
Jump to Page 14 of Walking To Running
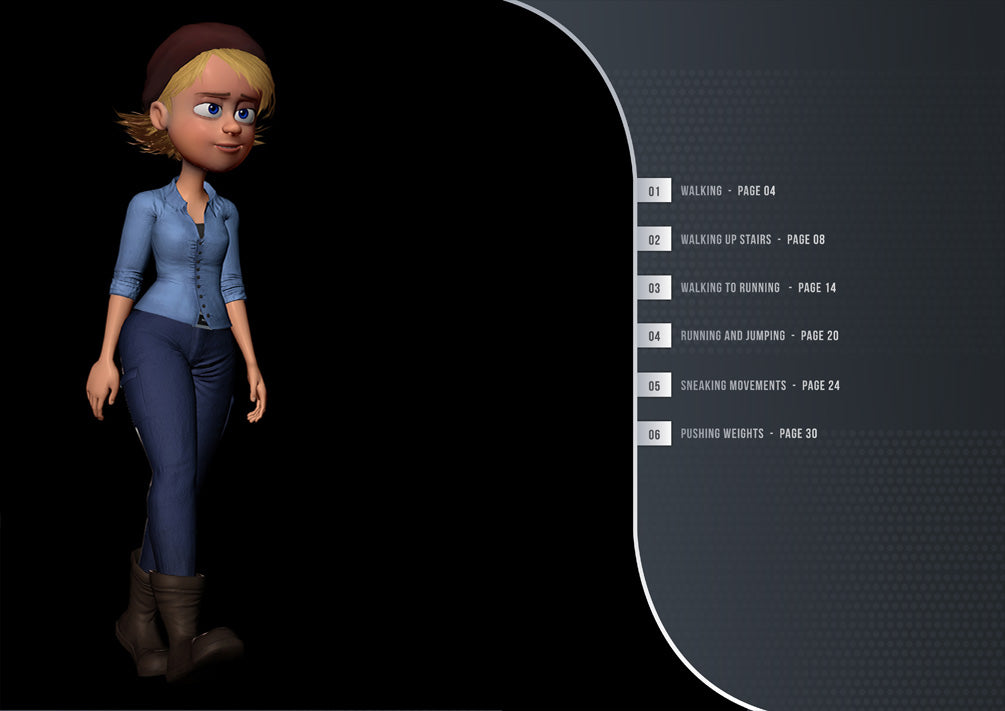pos(816,287)
